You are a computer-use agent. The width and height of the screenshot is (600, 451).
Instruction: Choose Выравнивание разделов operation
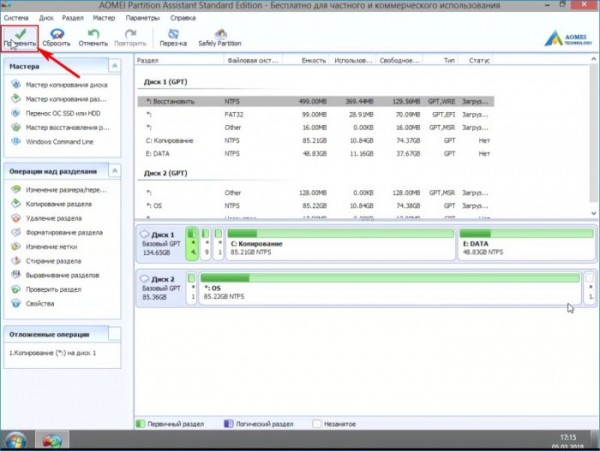coord(62,275)
